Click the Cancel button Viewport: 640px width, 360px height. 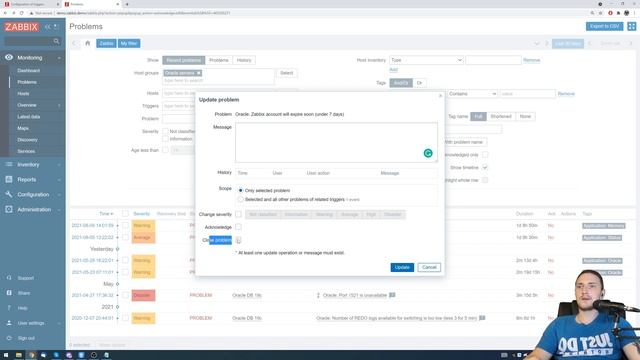(429, 267)
